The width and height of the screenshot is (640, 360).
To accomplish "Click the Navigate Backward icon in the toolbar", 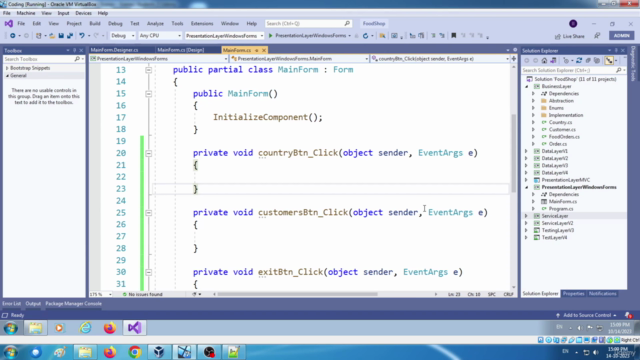I will [x=13, y=36].
